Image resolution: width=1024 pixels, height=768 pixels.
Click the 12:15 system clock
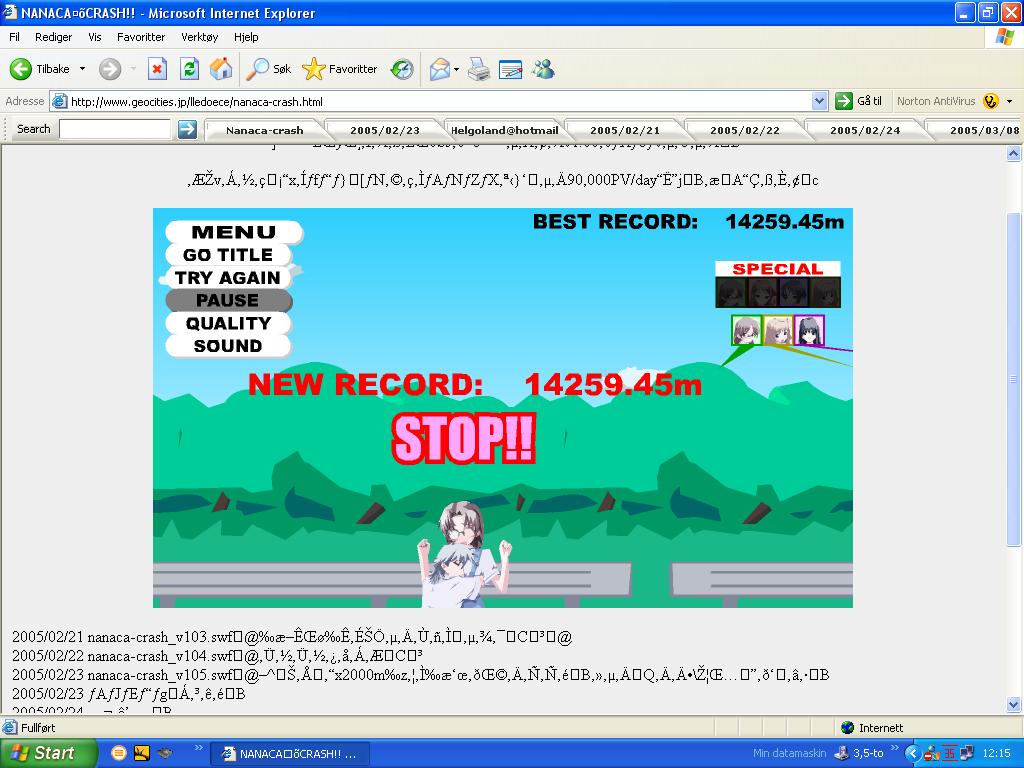pos(997,753)
